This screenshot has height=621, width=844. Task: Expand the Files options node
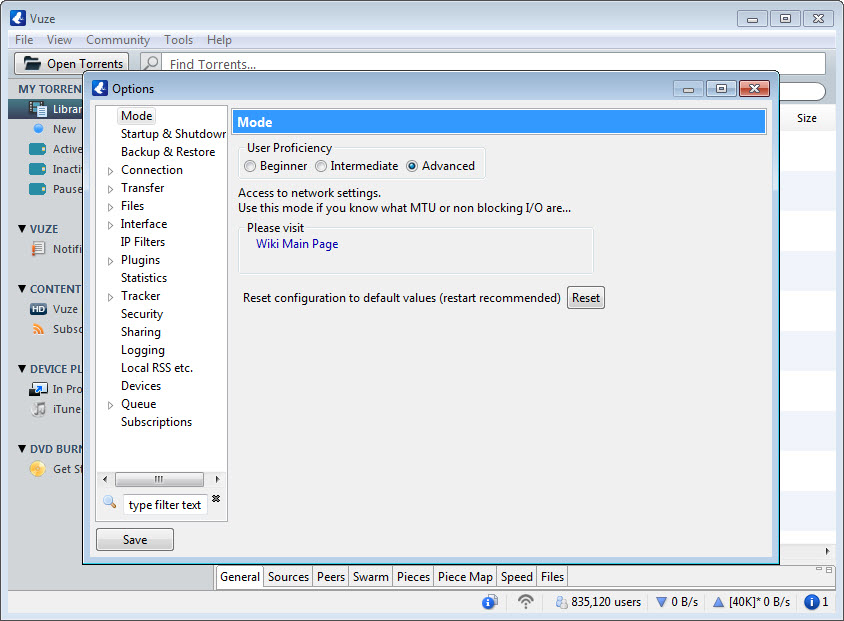point(110,207)
